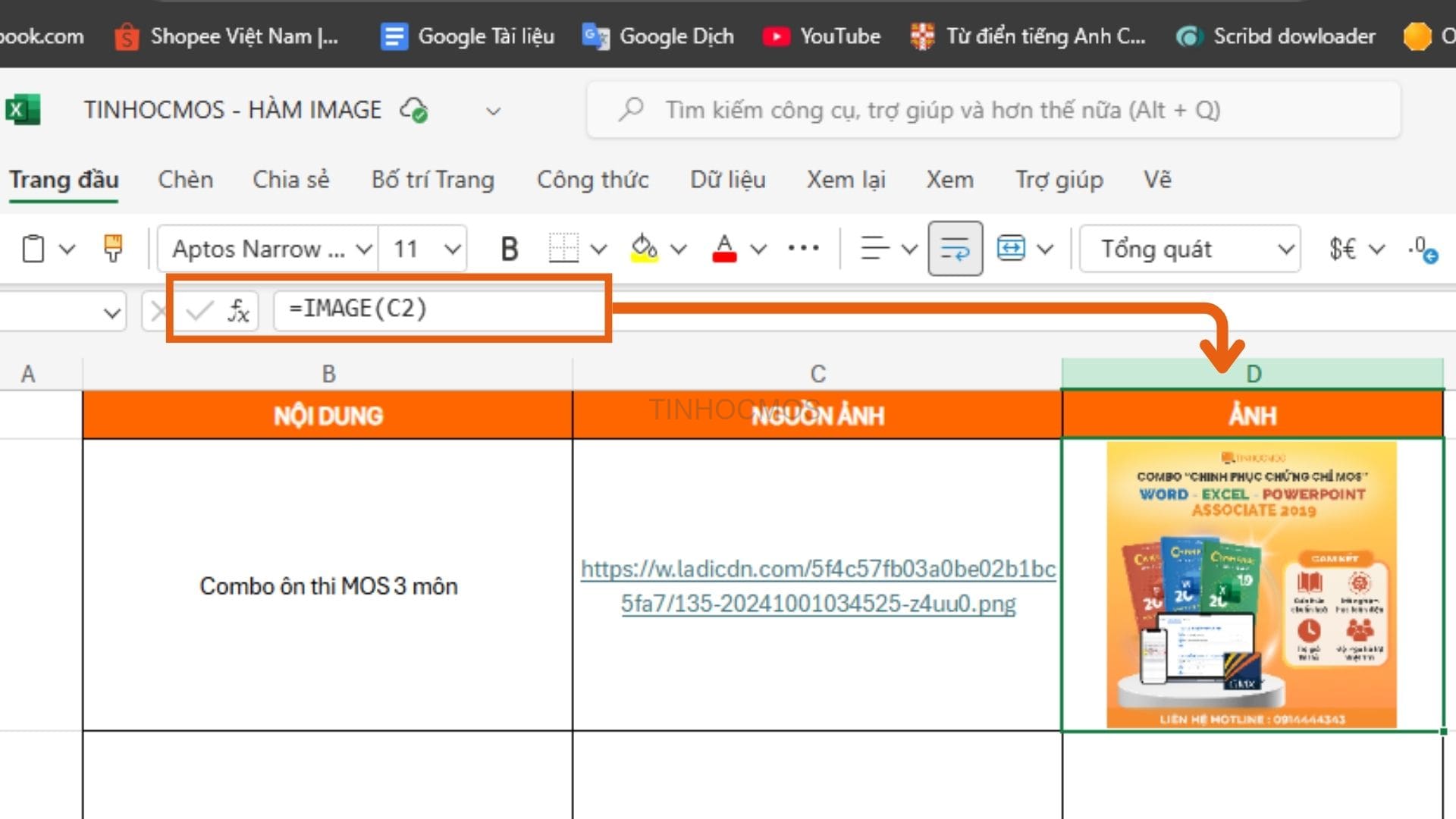This screenshot has width=1456, height=819.
Task: Apply red font color
Action: 724,248
